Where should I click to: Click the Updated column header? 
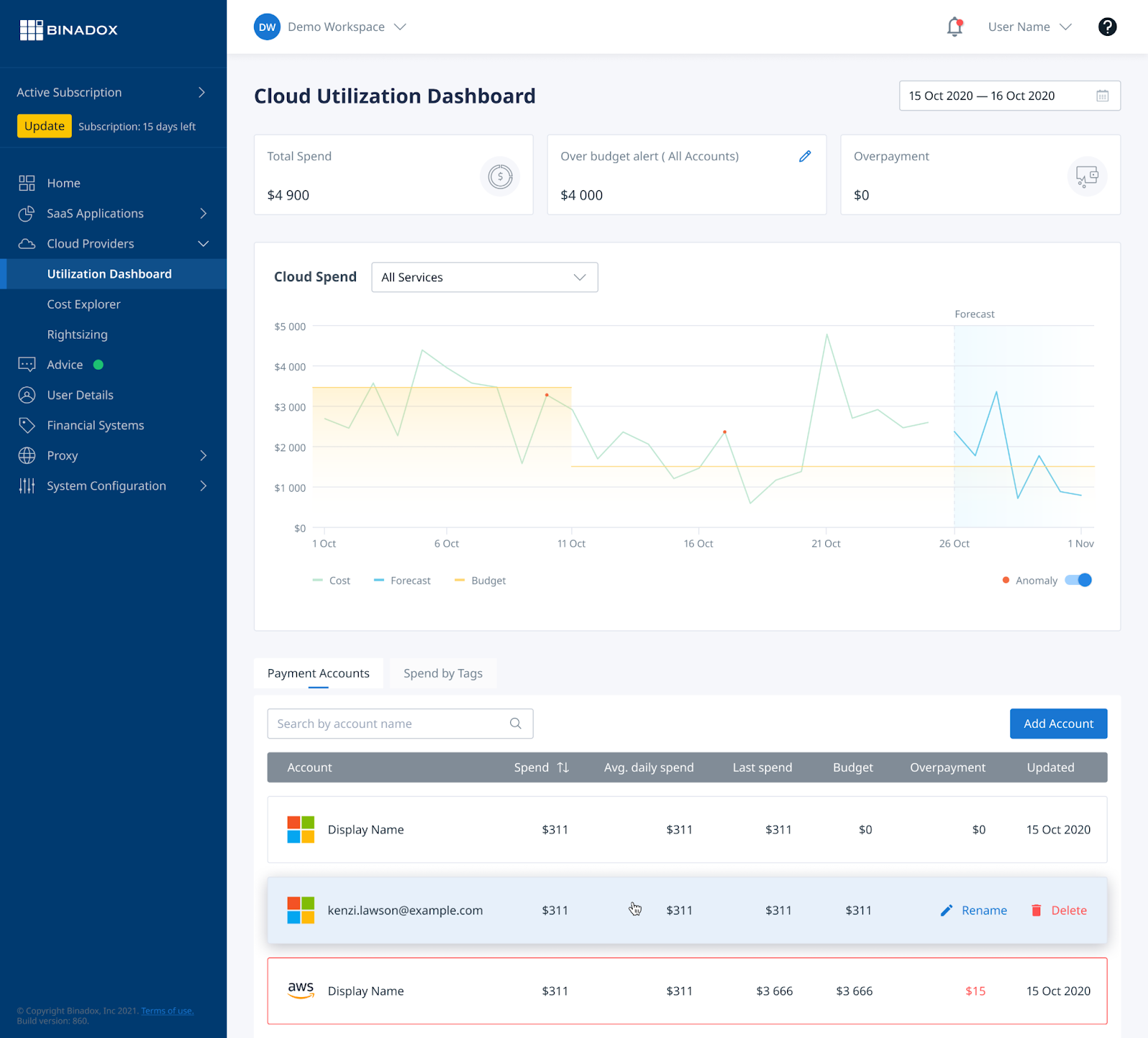tap(1050, 767)
